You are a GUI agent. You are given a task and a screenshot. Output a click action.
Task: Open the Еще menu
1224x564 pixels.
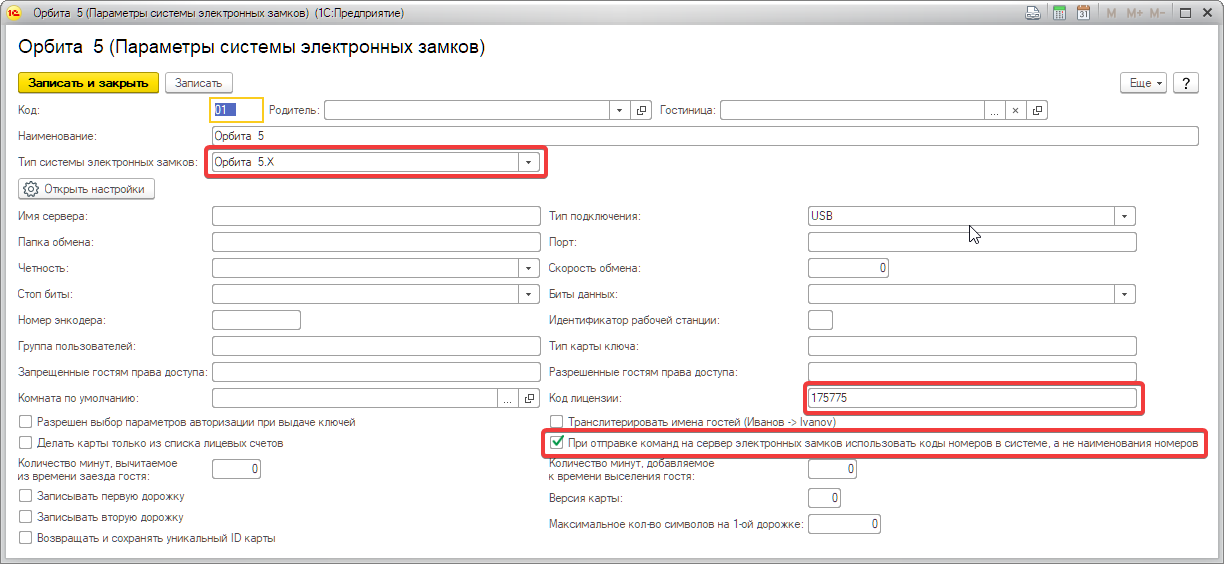pyautogui.click(x=1146, y=83)
